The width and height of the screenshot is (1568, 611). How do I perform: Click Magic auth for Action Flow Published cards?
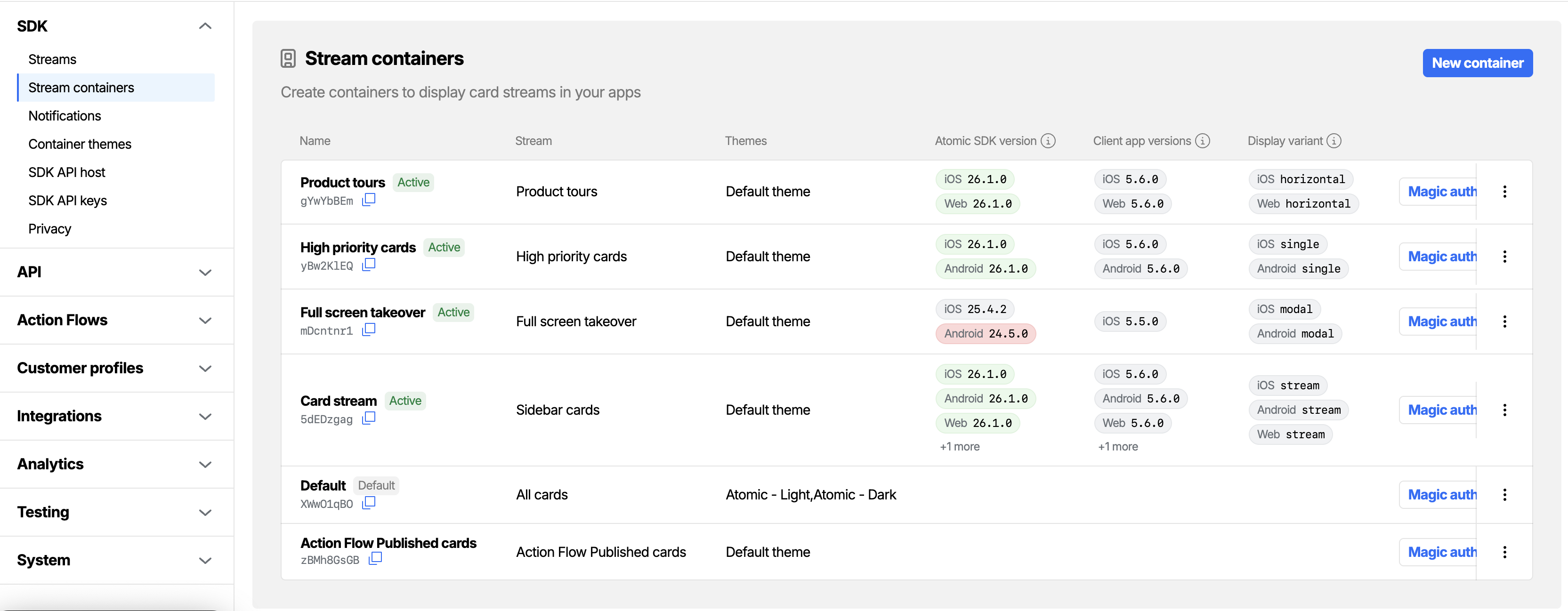coord(1438,552)
